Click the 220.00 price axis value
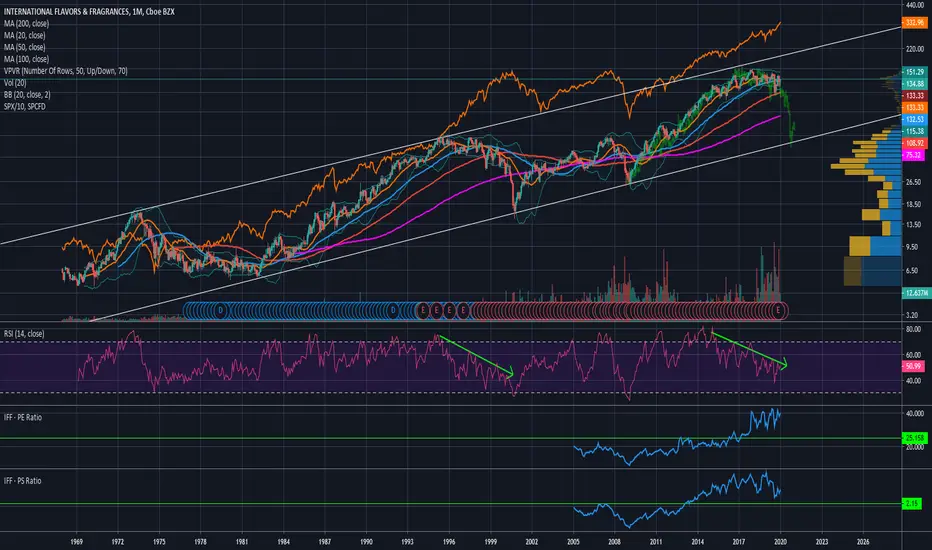The image size is (932, 550). pos(914,49)
